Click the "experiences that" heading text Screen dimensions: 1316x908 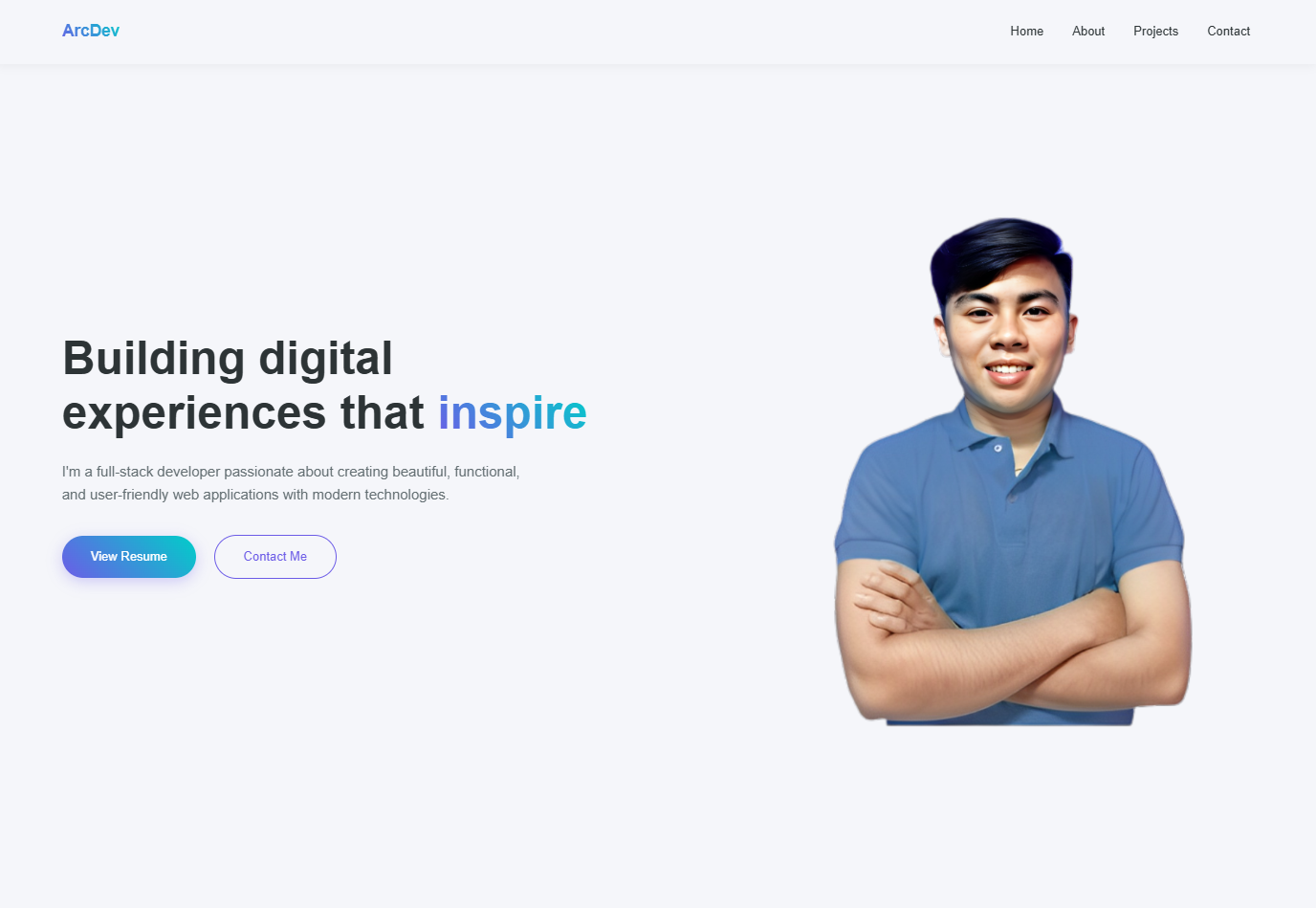pyautogui.click(x=243, y=412)
